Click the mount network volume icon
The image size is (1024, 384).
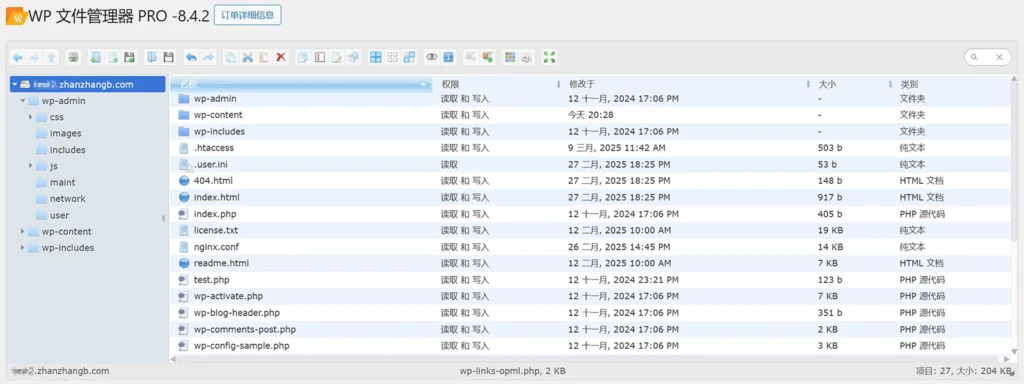pos(73,57)
